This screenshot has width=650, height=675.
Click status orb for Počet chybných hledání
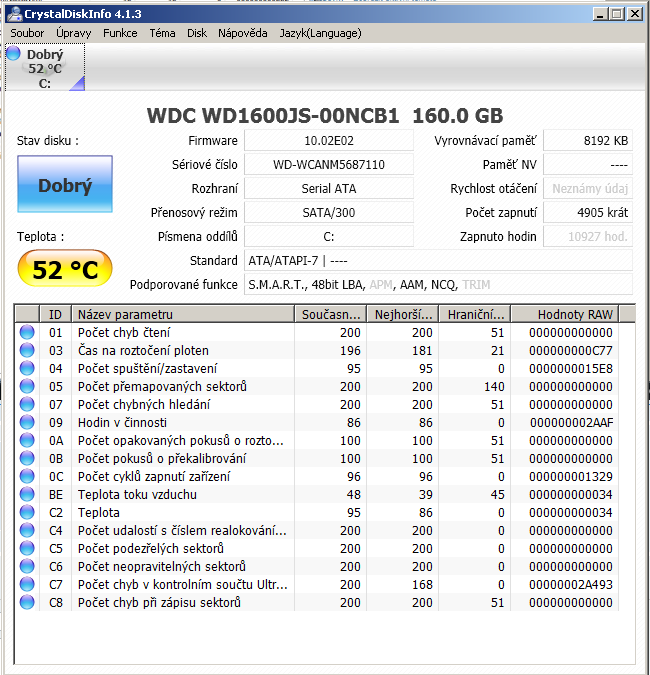point(27,405)
